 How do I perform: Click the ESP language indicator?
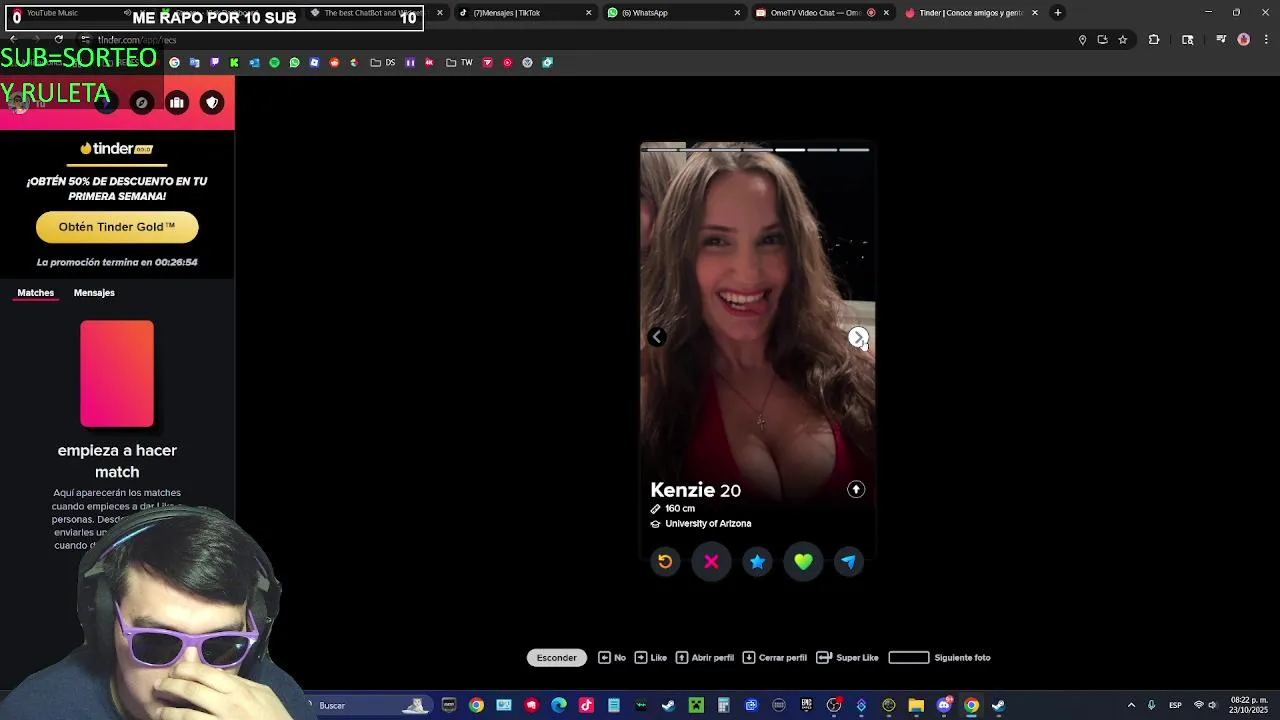point(1175,705)
